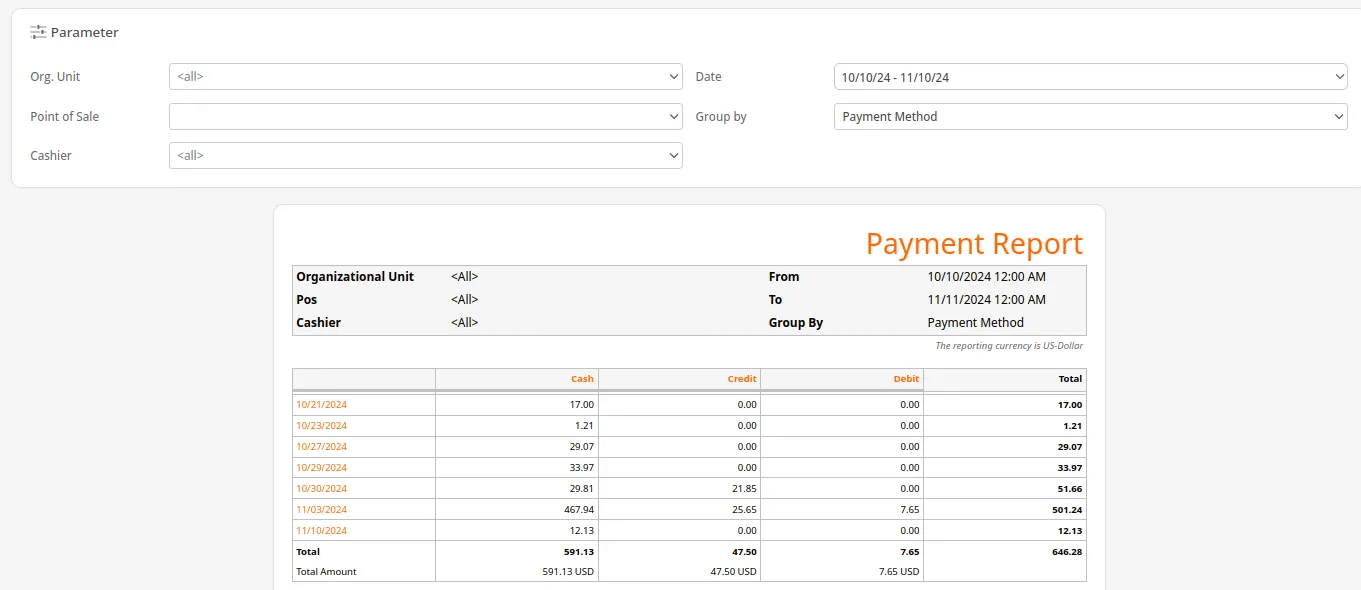Viewport: 1361px width, 590px height.
Task: Click the Total Amount row label
Action: point(326,572)
